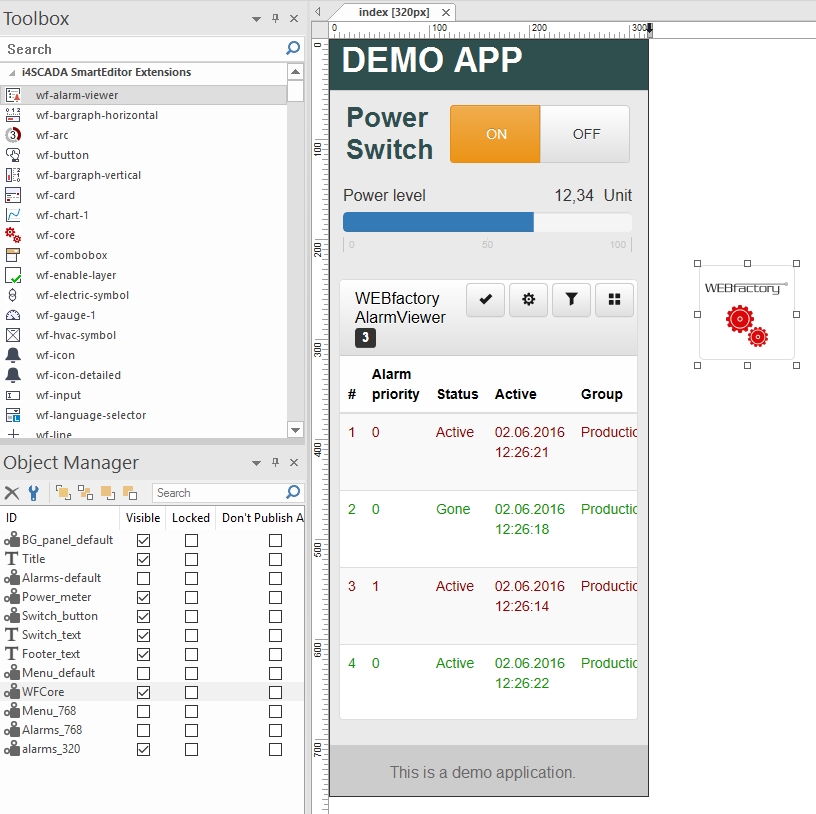
Task: Click the wf-bargraph-vertical icon
Action: click(x=13, y=175)
